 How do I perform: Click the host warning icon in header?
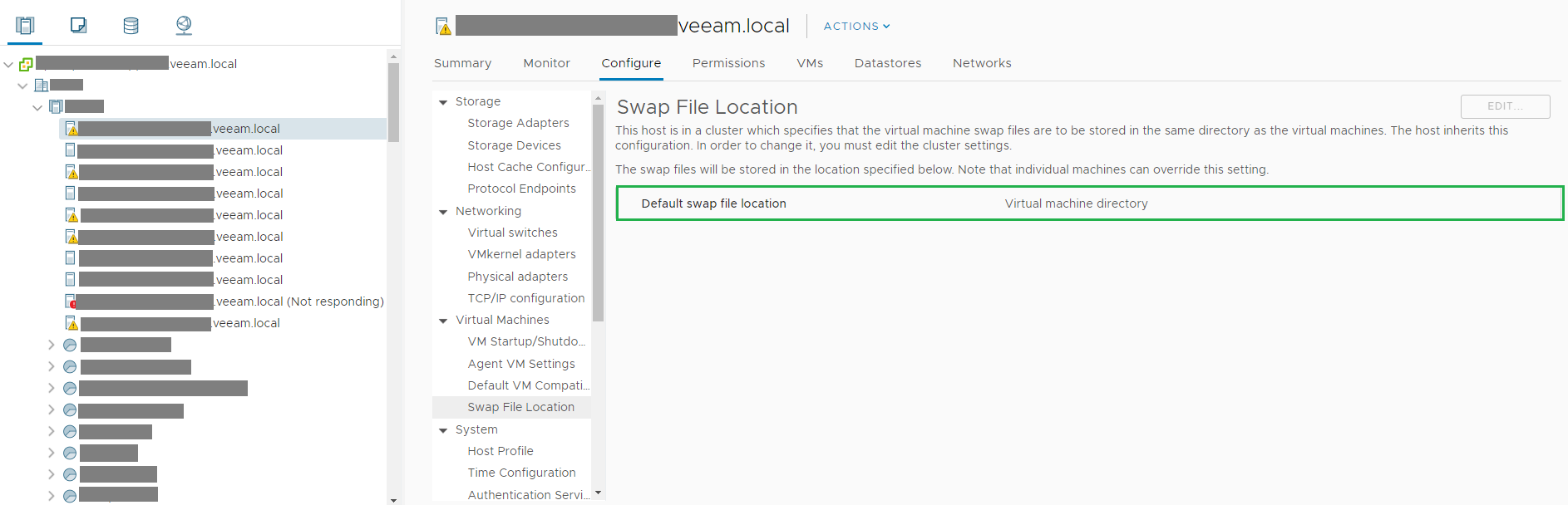click(x=444, y=27)
